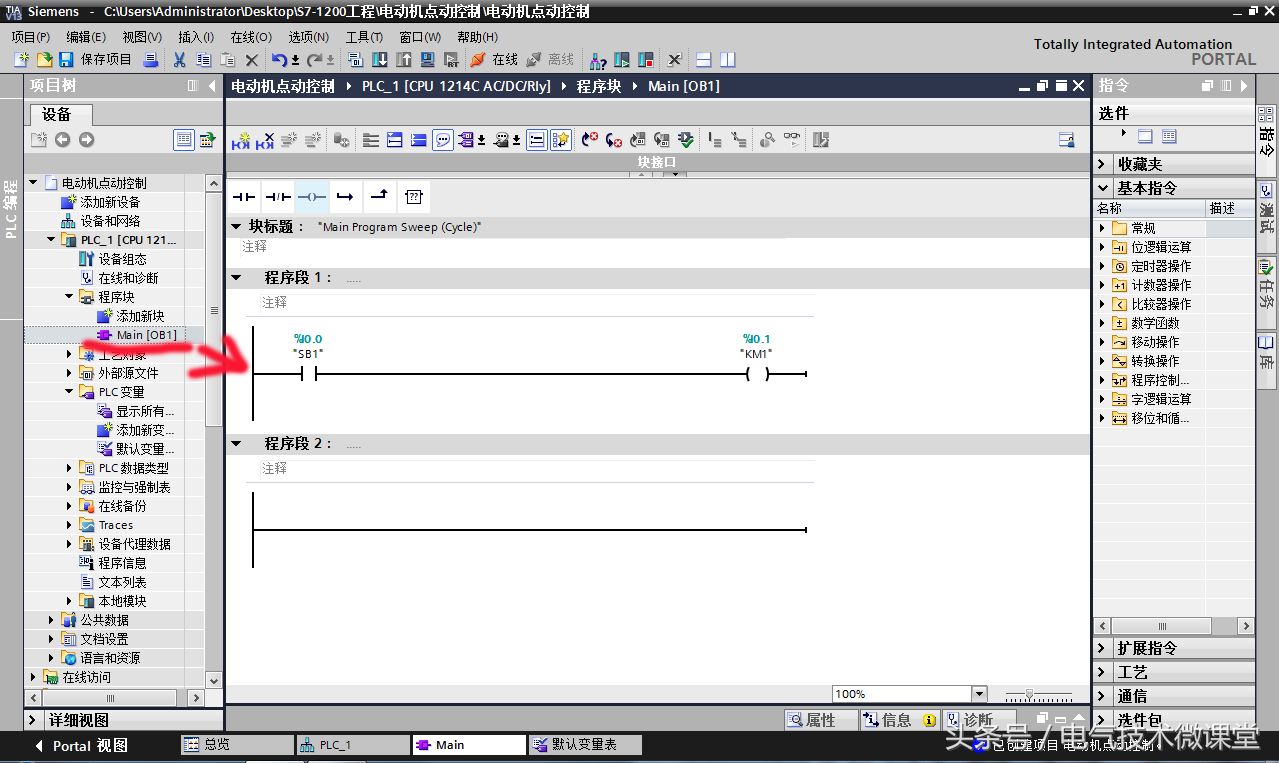Click the delete network icon
This screenshot has width=1279, height=763.
click(x=265, y=140)
